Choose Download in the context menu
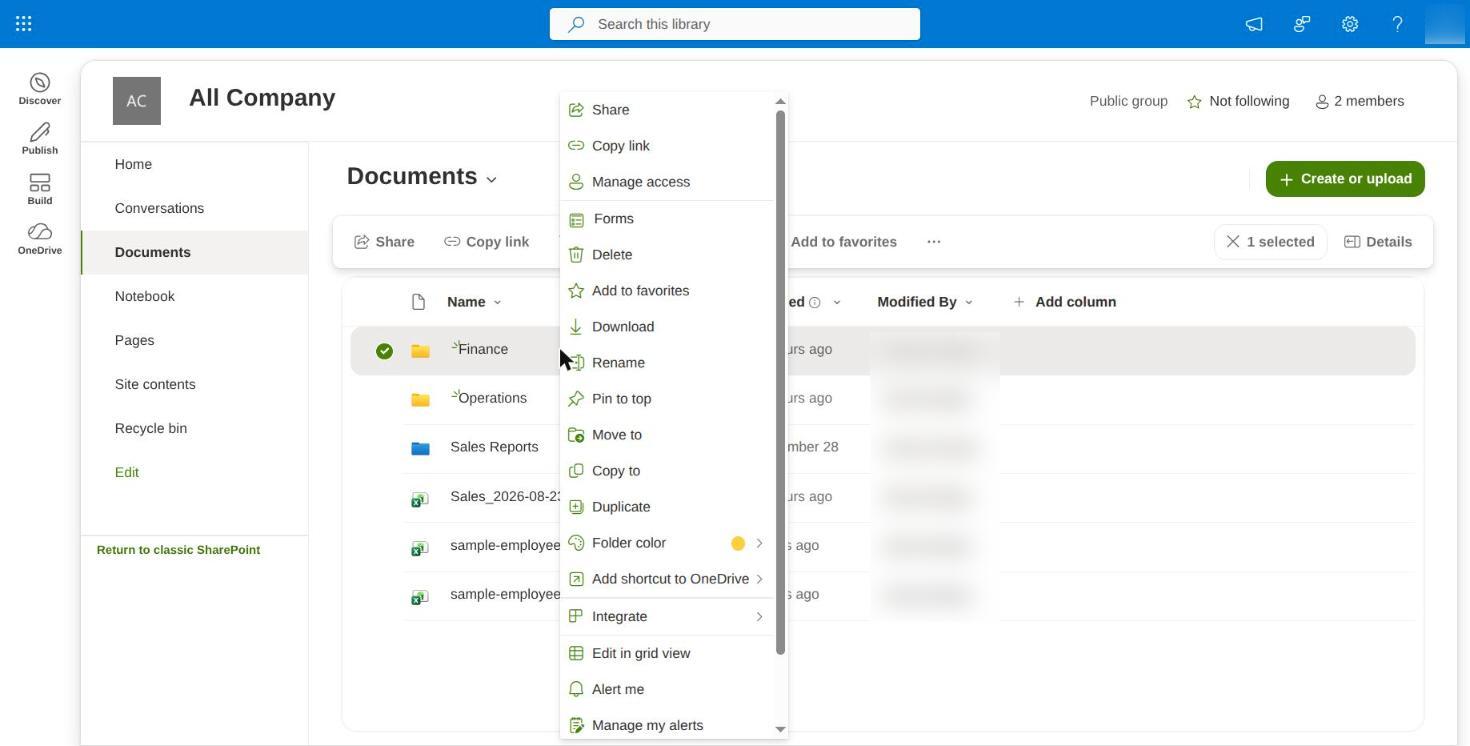The image size is (1470, 746). pyautogui.click(x=669, y=327)
